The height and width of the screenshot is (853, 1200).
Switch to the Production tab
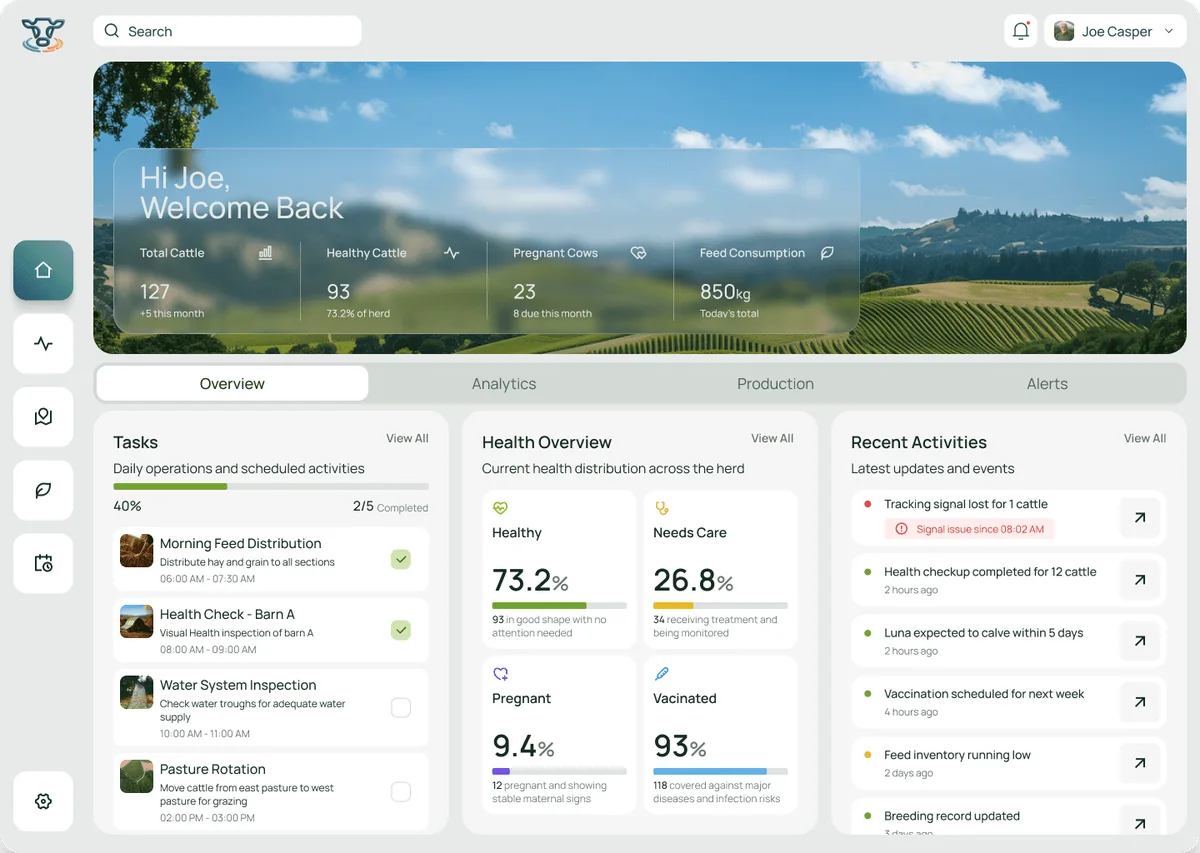click(775, 384)
